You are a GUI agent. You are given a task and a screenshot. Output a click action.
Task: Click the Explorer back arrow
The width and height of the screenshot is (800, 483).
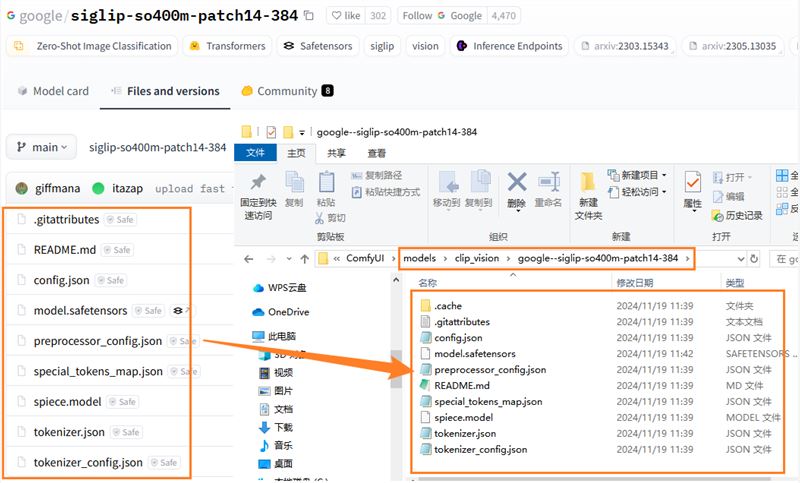[x=248, y=259]
